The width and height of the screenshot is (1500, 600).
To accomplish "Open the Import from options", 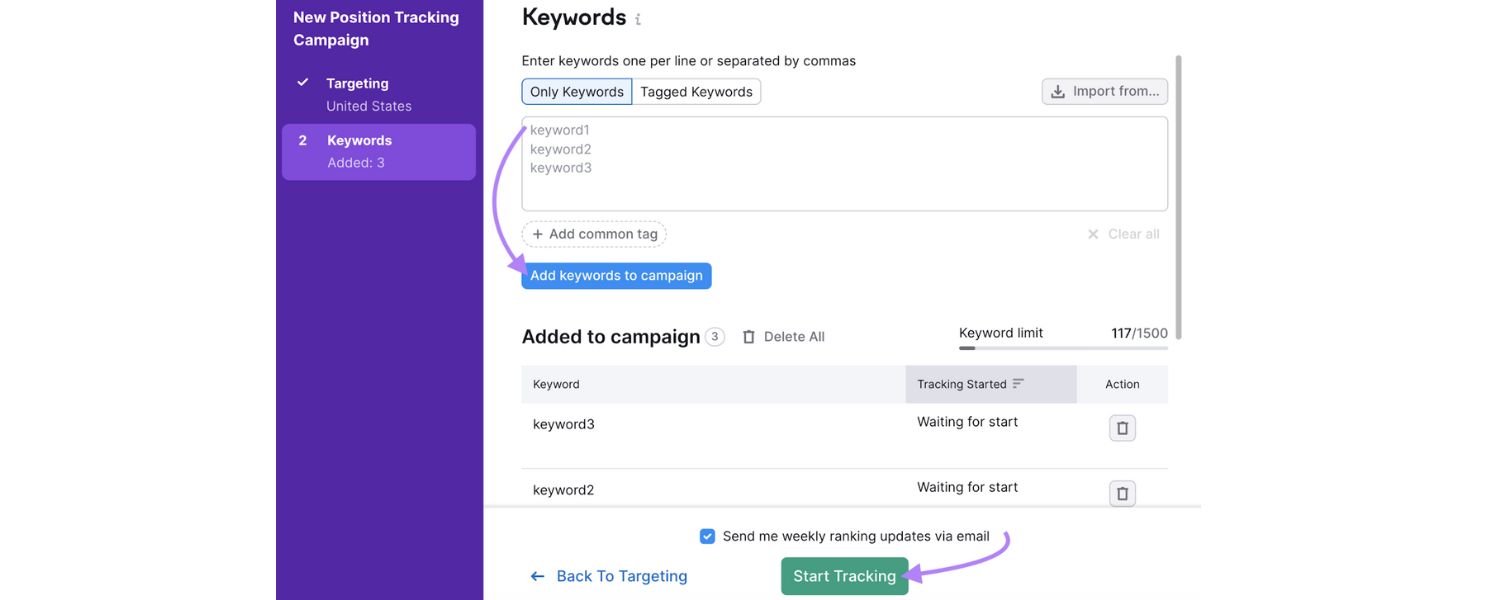I will [x=1104, y=90].
